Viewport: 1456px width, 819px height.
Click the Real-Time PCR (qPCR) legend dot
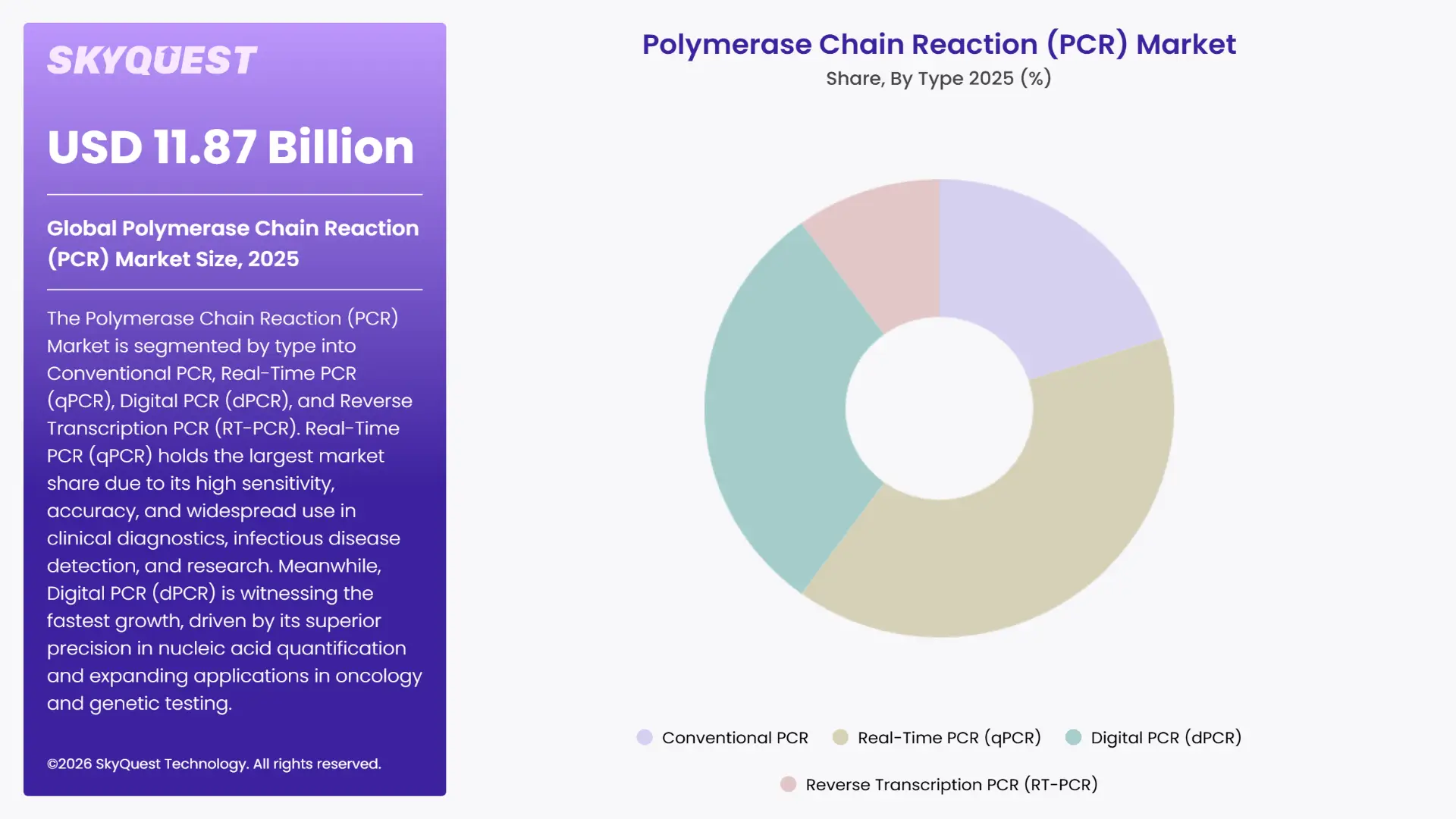coord(840,737)
